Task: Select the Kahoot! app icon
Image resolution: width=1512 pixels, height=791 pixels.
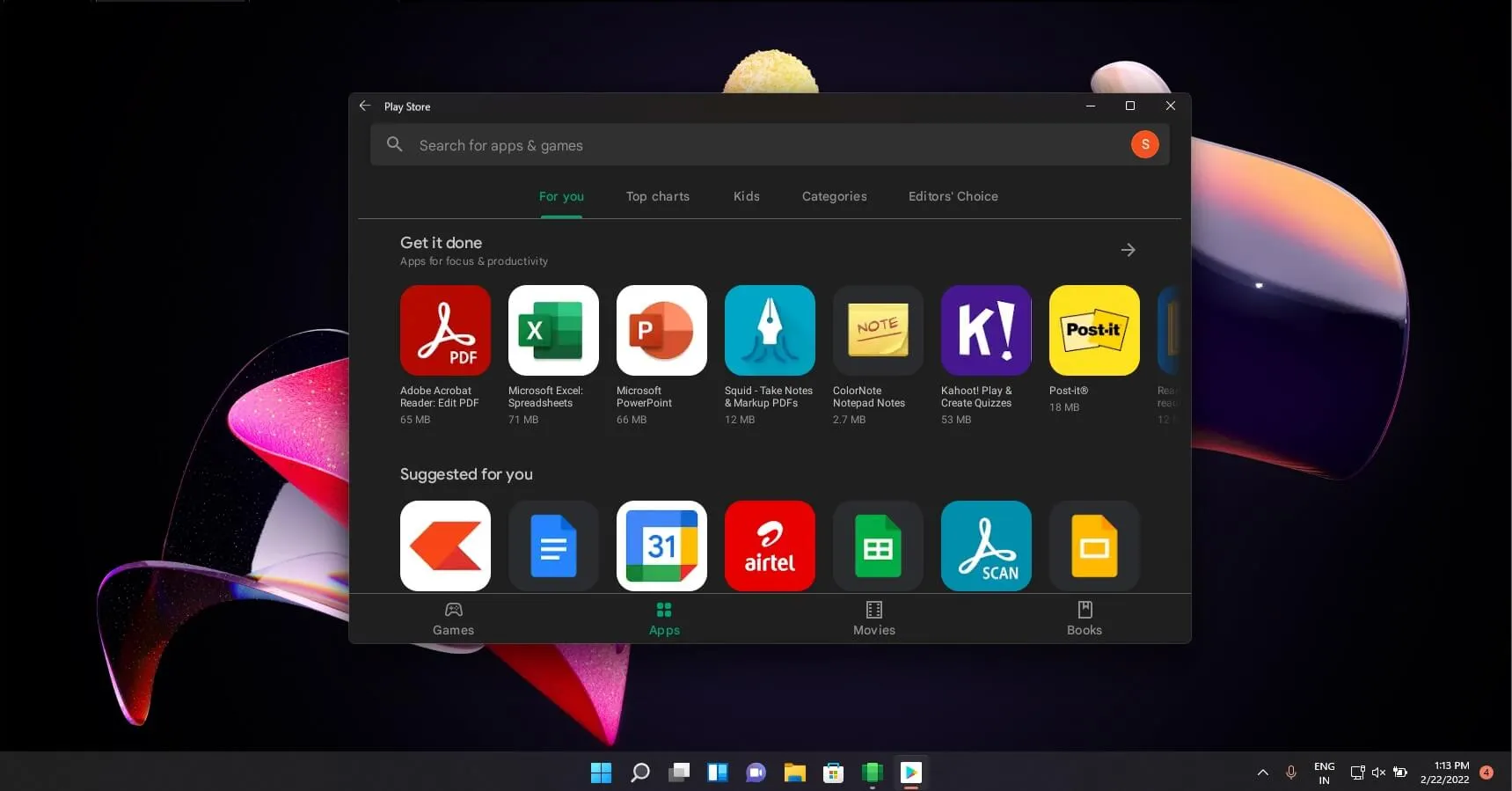Action: click(x=986, y=330)
